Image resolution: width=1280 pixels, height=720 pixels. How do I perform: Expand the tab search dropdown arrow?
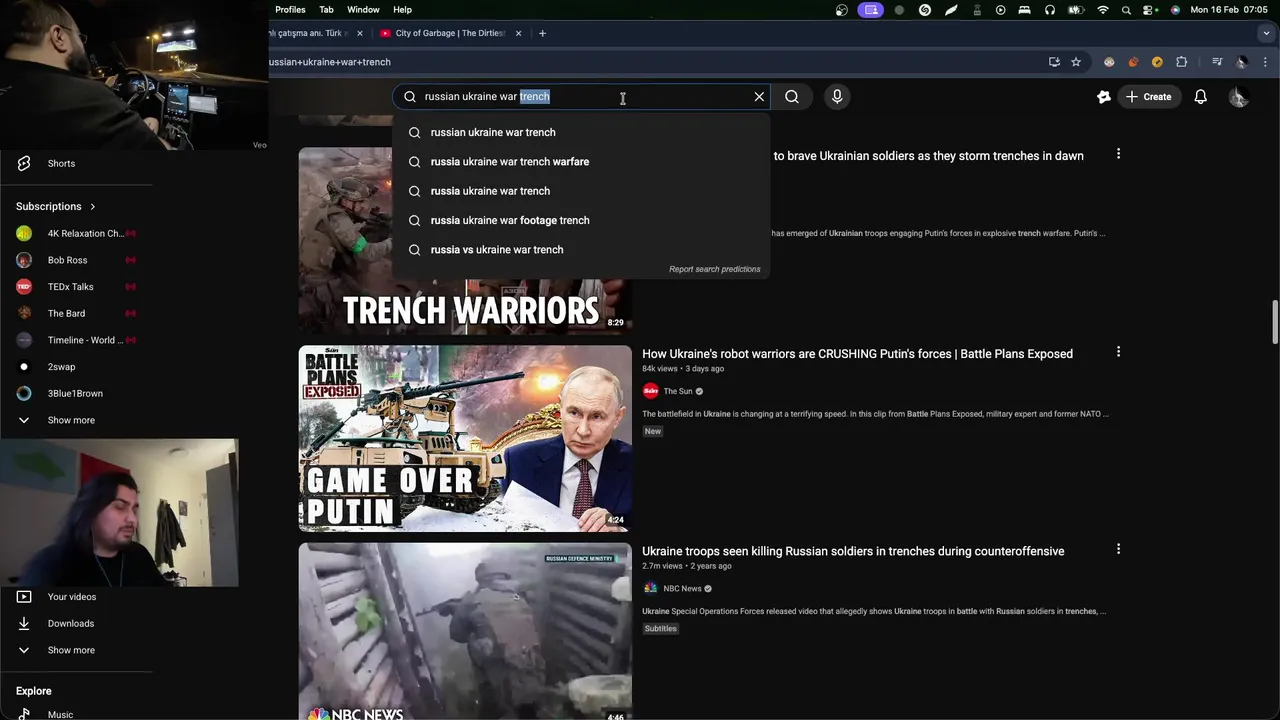pyautogui.click(x=1266, y=33)
